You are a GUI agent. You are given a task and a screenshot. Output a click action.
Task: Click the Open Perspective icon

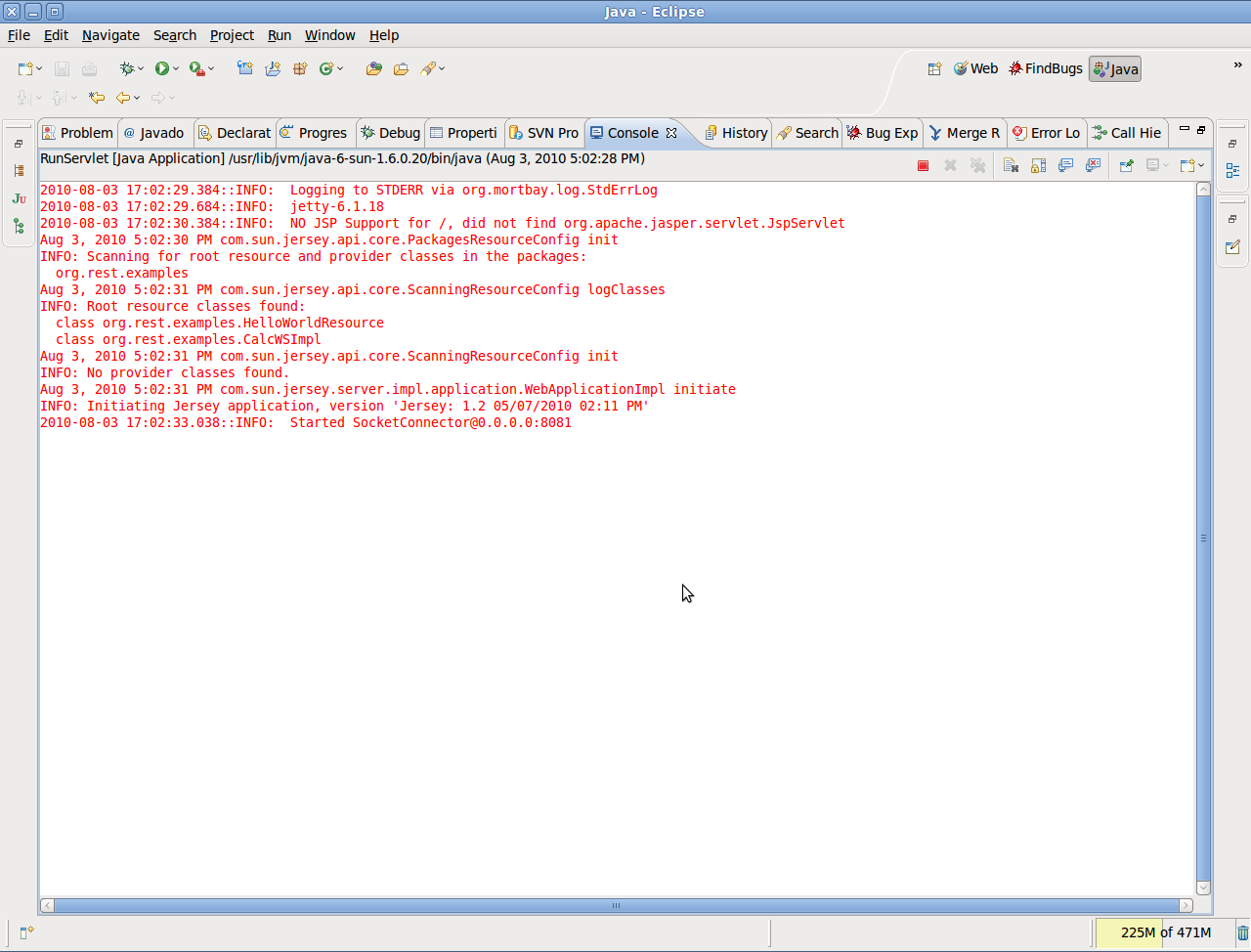pos(934,68)
